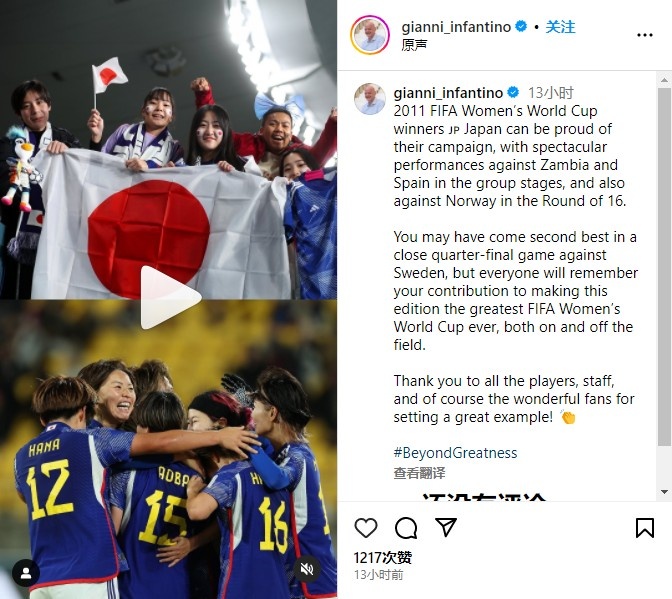Click the caption scrollbar thumb

pyautogui.click(x=664, y=267)
